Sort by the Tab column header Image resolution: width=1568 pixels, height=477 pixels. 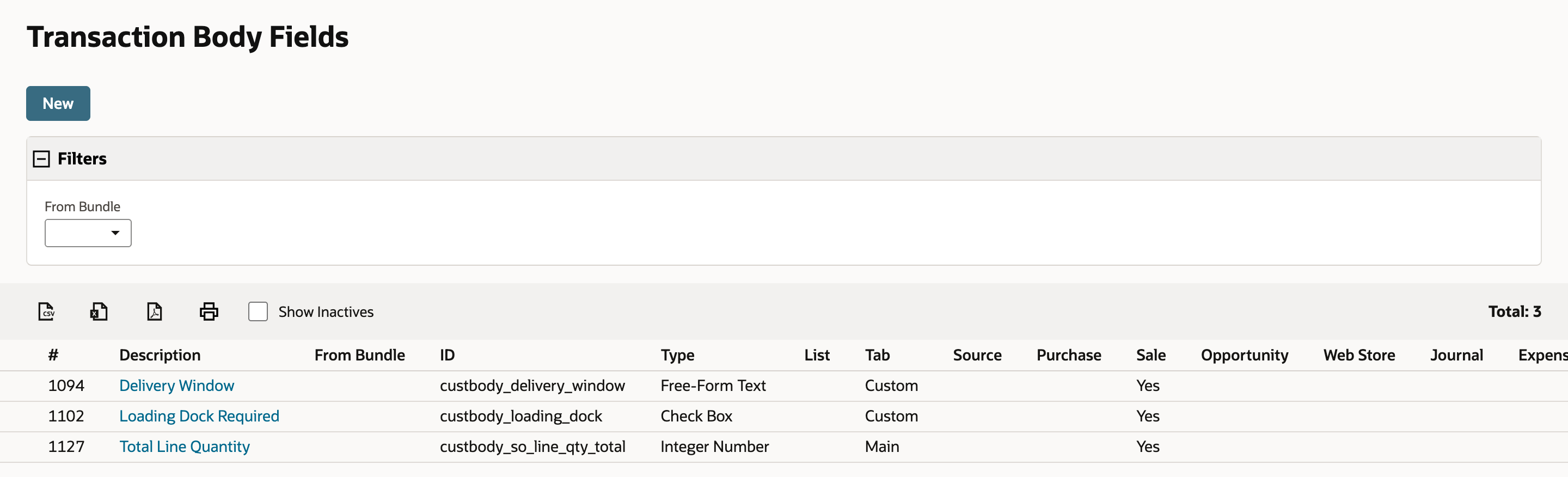tap(877, 356)
